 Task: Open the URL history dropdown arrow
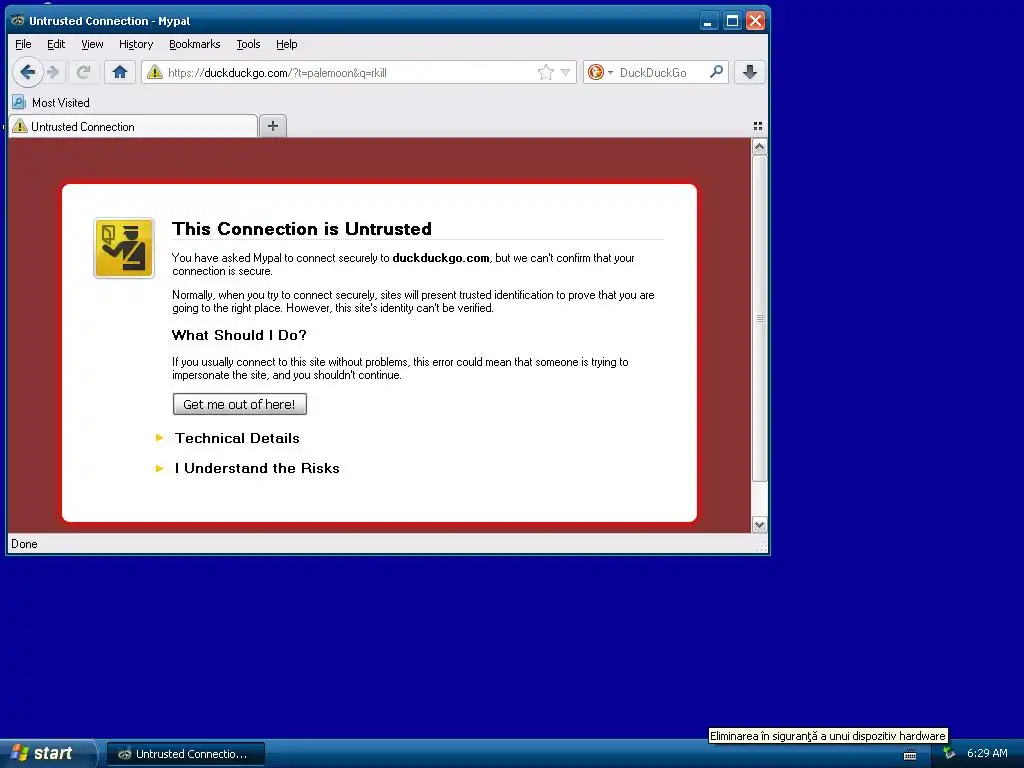[x=566, y=72]
